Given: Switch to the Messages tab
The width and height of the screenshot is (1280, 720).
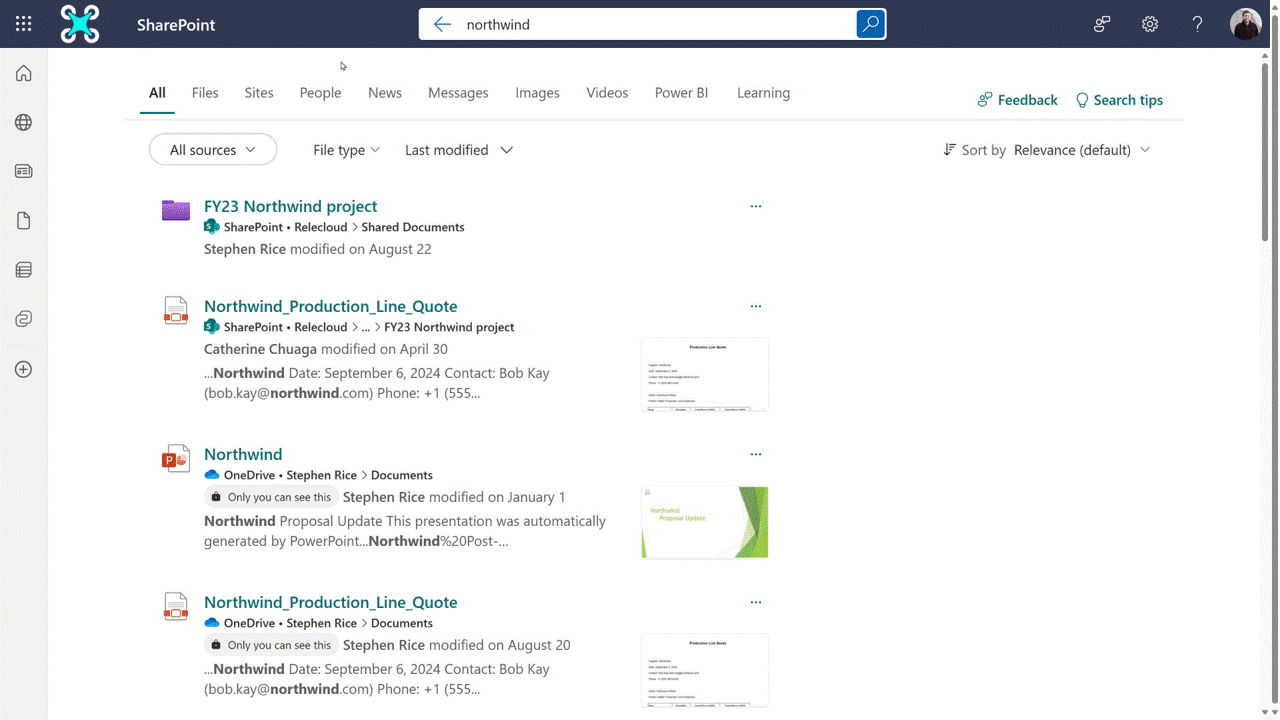Looking at the screenshot, I should [x=458, y=93].
